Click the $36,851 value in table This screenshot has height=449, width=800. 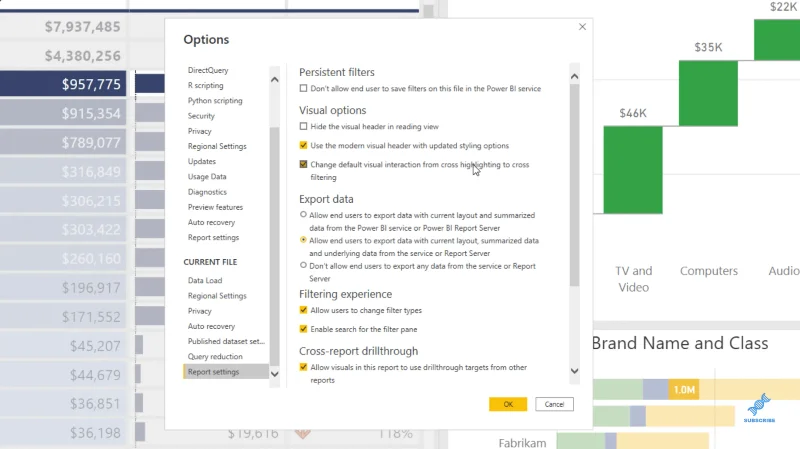[x=95, y=404]
